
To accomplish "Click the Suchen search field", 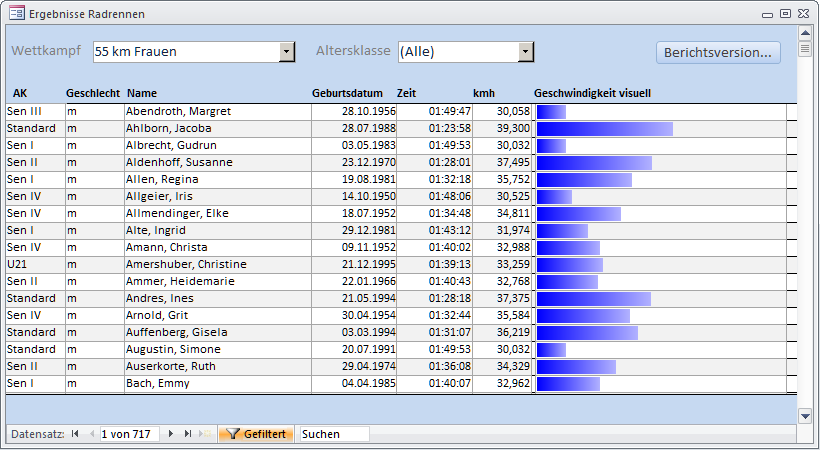I will (x=333, y=434).
